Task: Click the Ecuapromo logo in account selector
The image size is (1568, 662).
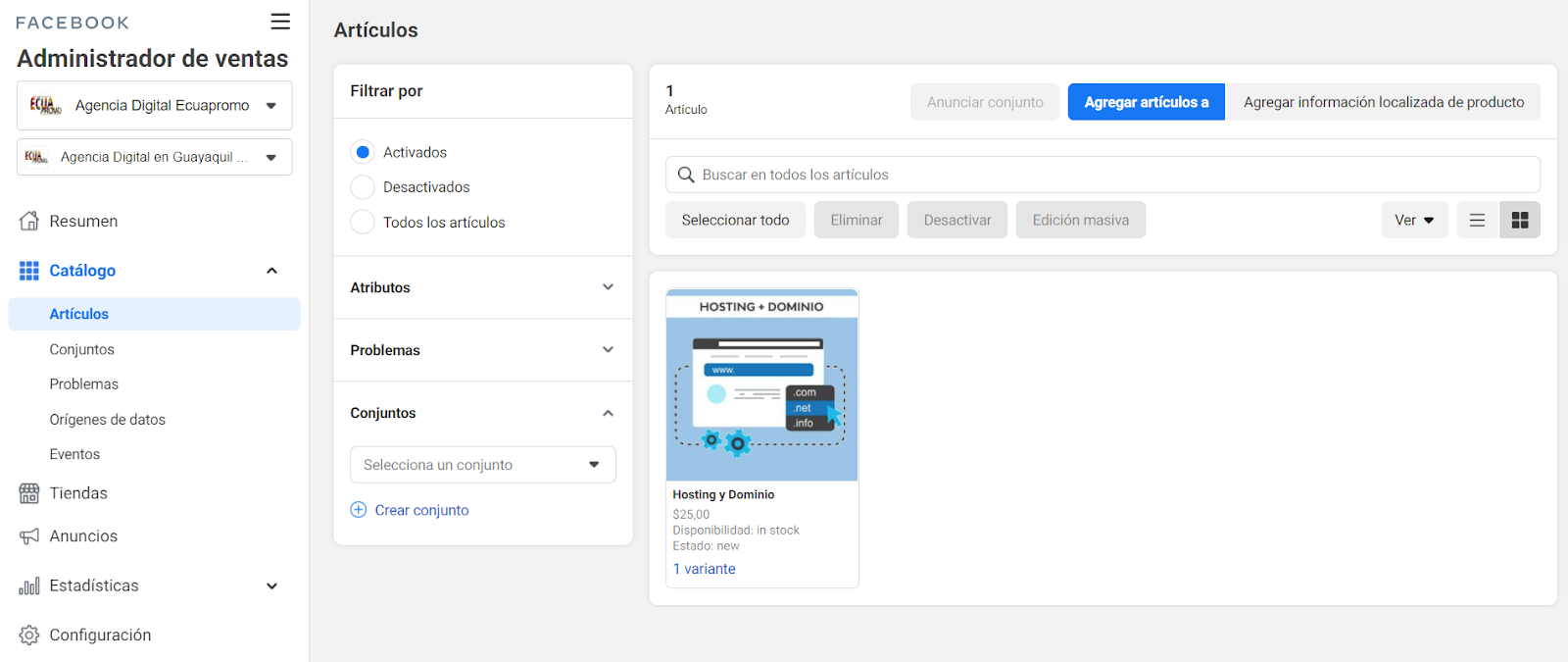Action: (x=45, y=105)
